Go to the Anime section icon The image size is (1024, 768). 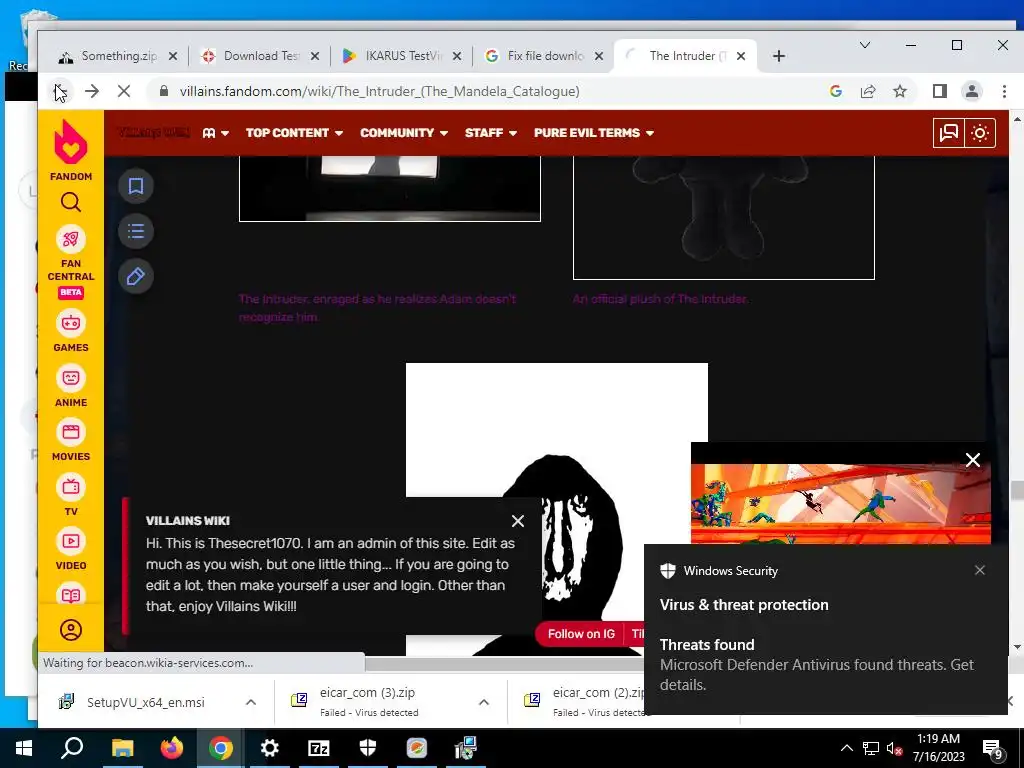(71, 377)
